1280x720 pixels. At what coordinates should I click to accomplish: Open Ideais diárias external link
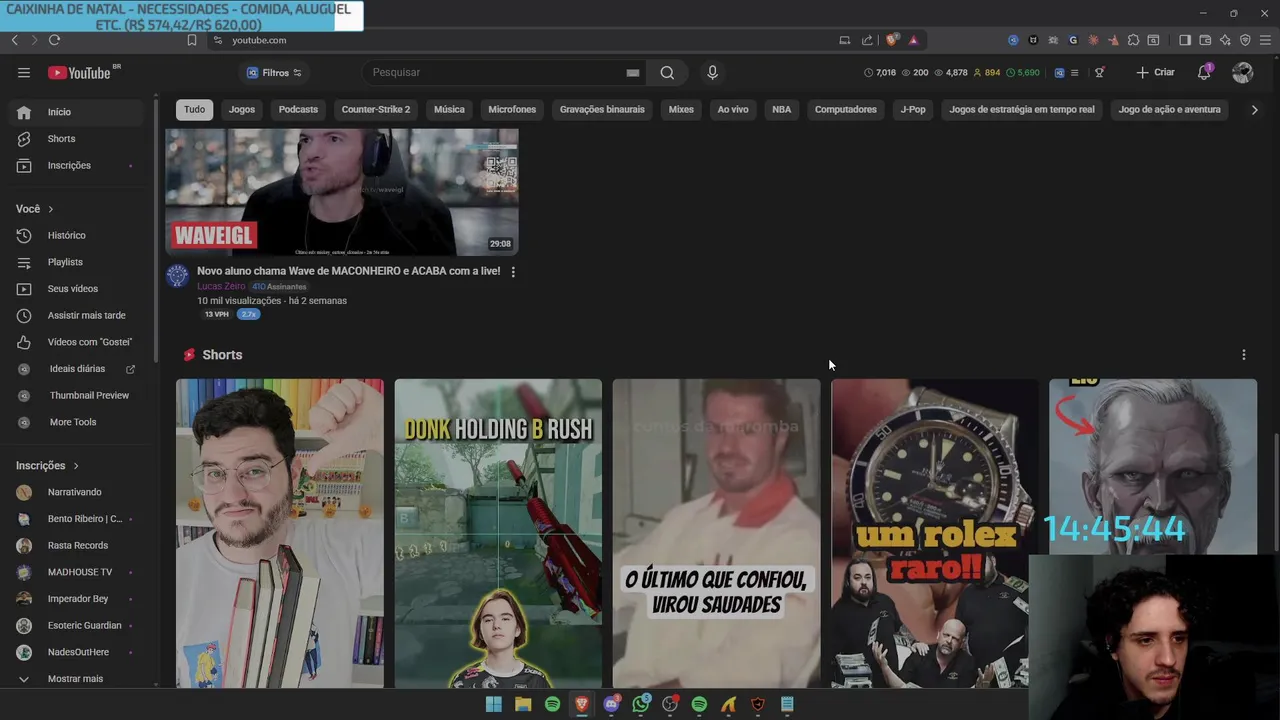(x=76, y=369)
